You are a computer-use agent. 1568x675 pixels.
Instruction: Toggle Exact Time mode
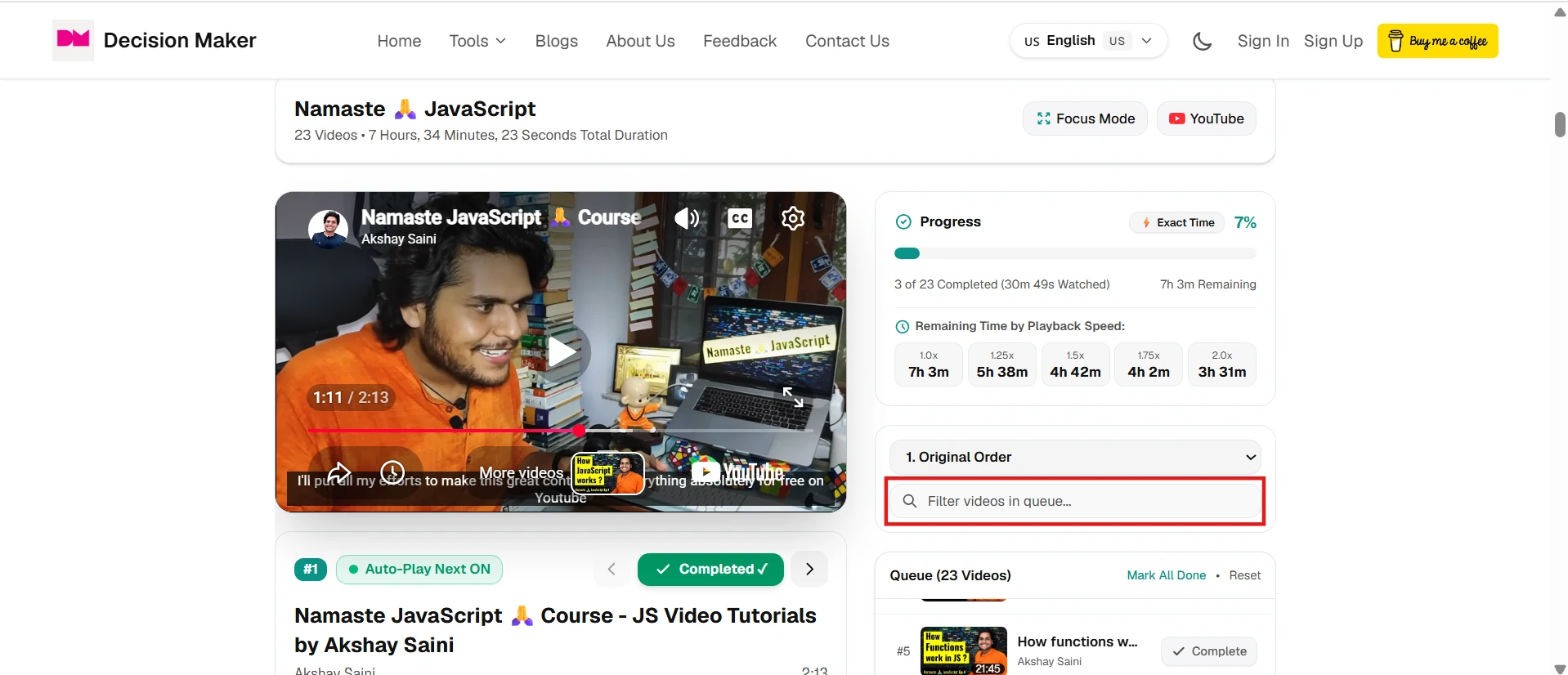coord(1177,222)
